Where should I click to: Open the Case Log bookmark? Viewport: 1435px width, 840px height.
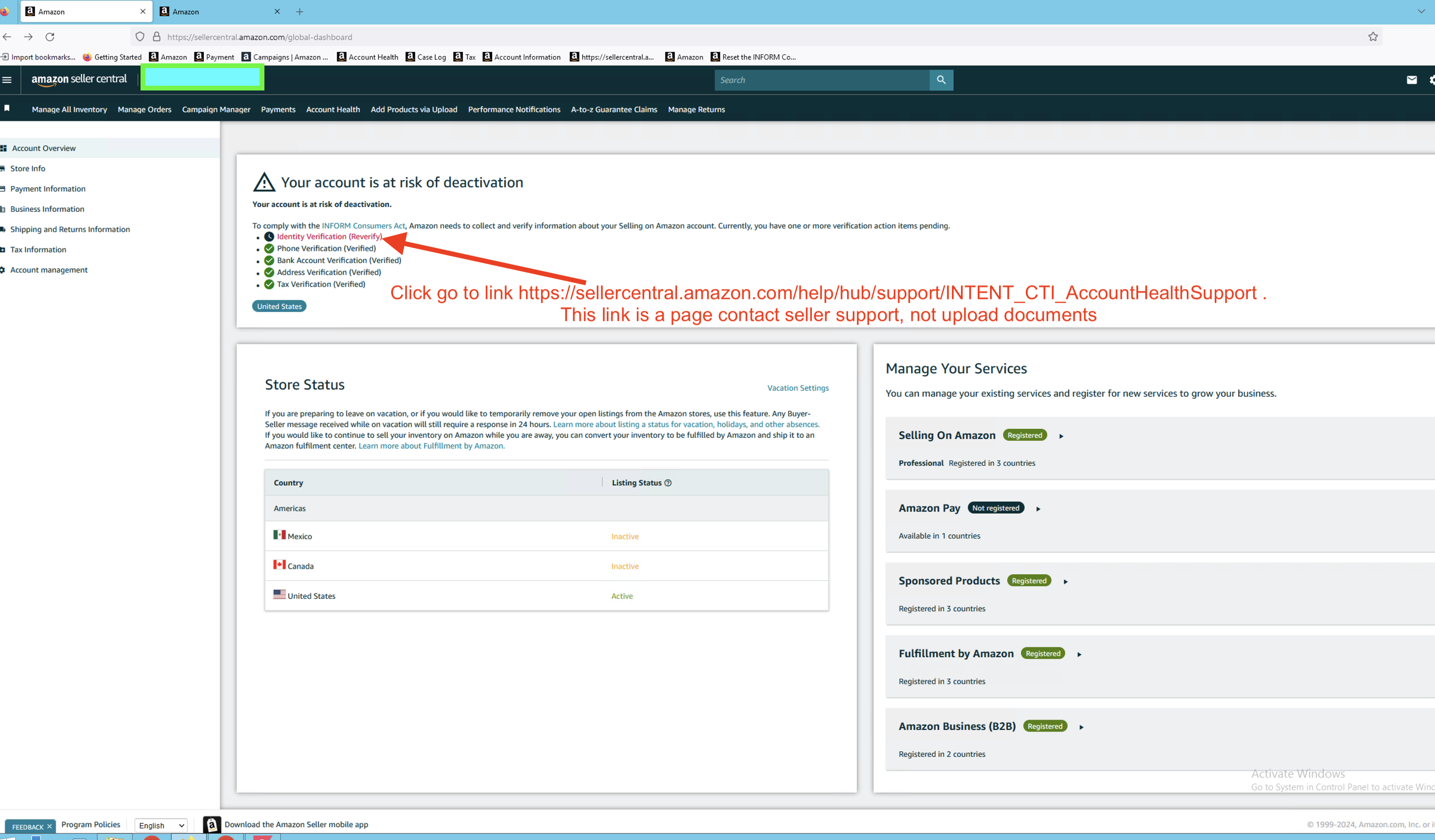pyautogui.click(x=426, y=57)
